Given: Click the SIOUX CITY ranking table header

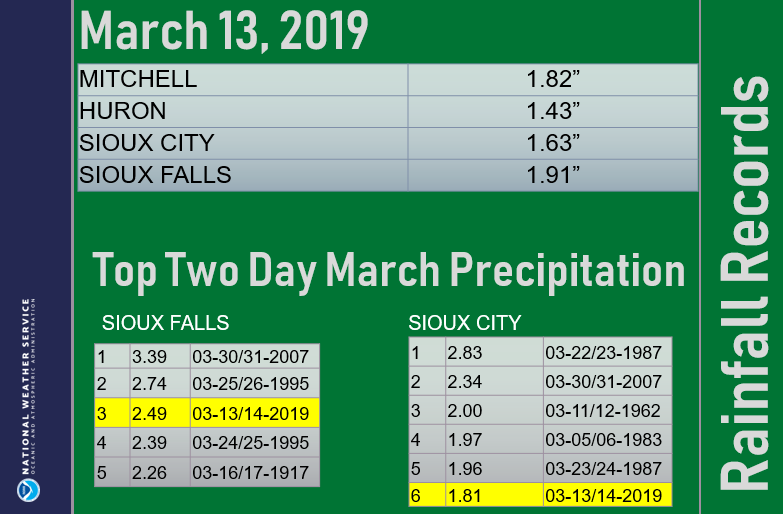Looking at the screenshot, I should click(464, 323).
